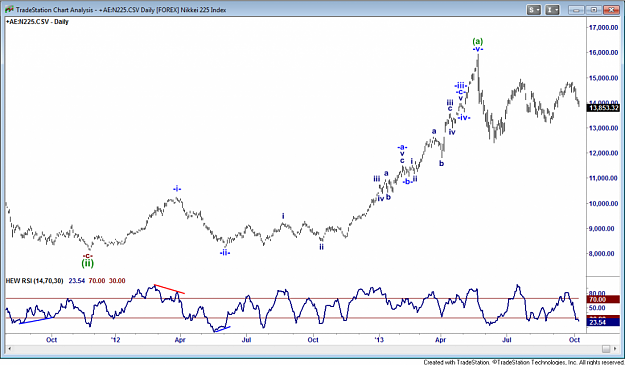Select the blue '-a-' wave label
The height and width of the screenshot is (365, 625).
tap(402, 147)
